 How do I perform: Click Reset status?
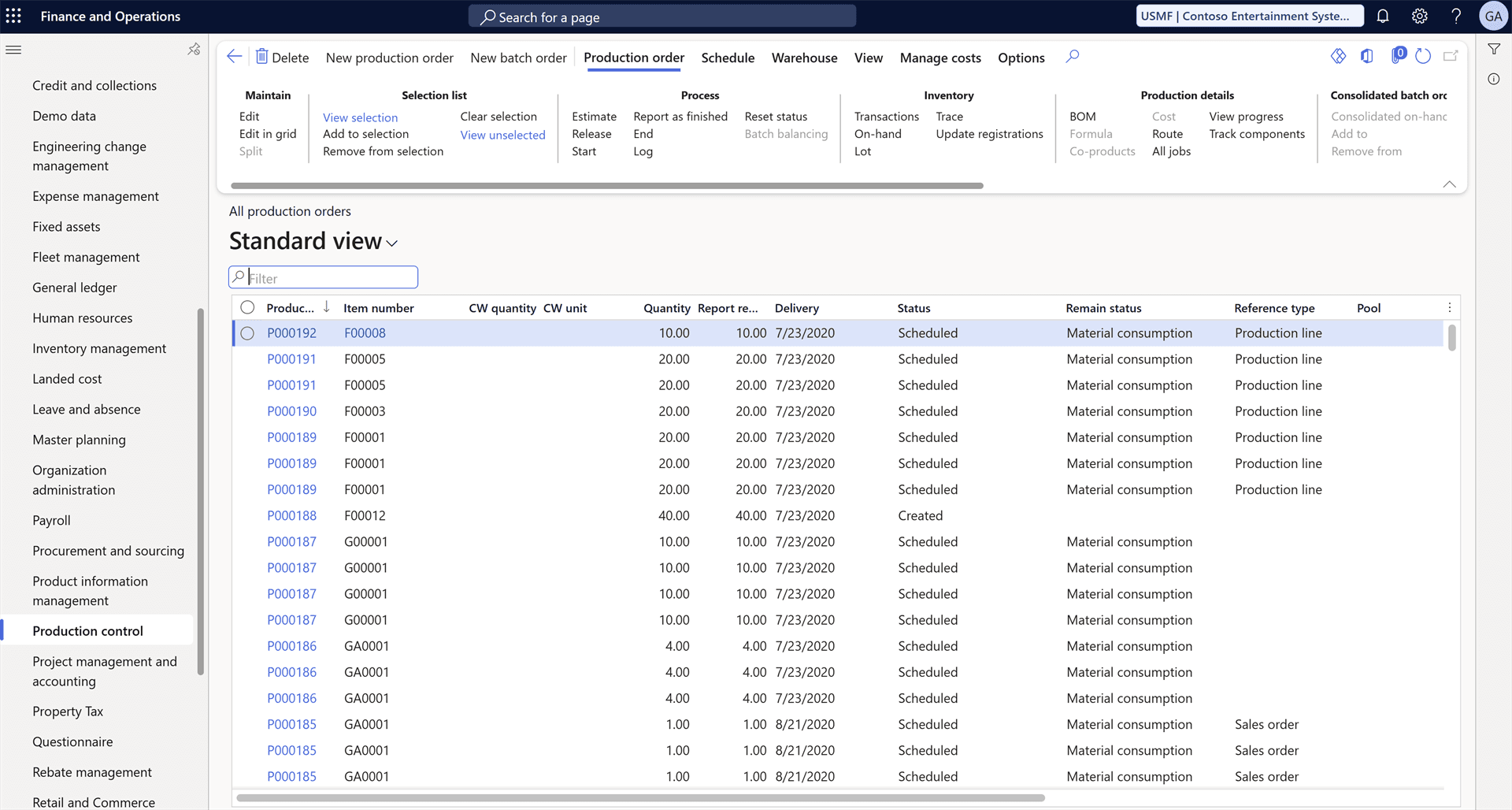(776, 117)
